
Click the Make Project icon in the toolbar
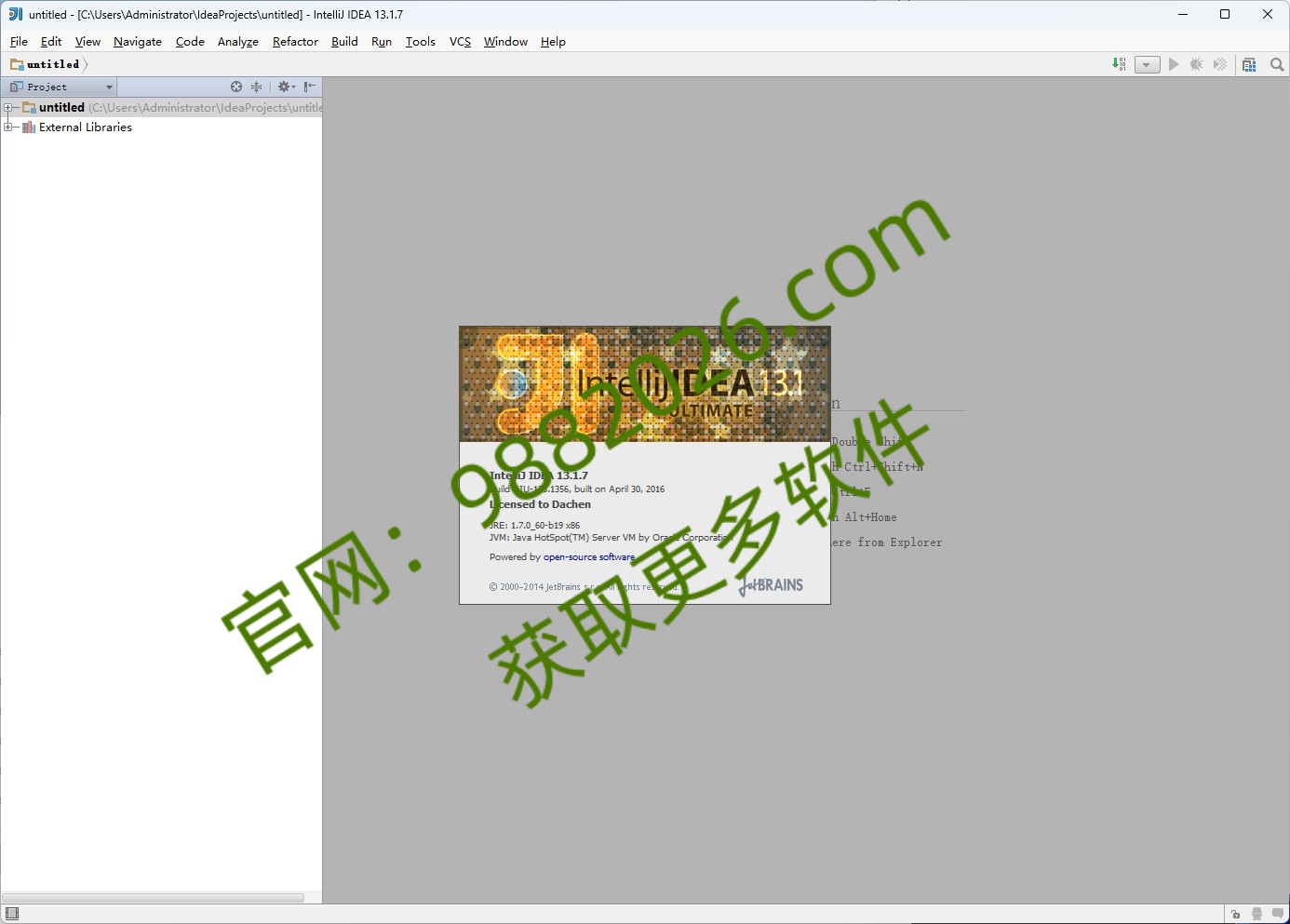(1119, 64)
